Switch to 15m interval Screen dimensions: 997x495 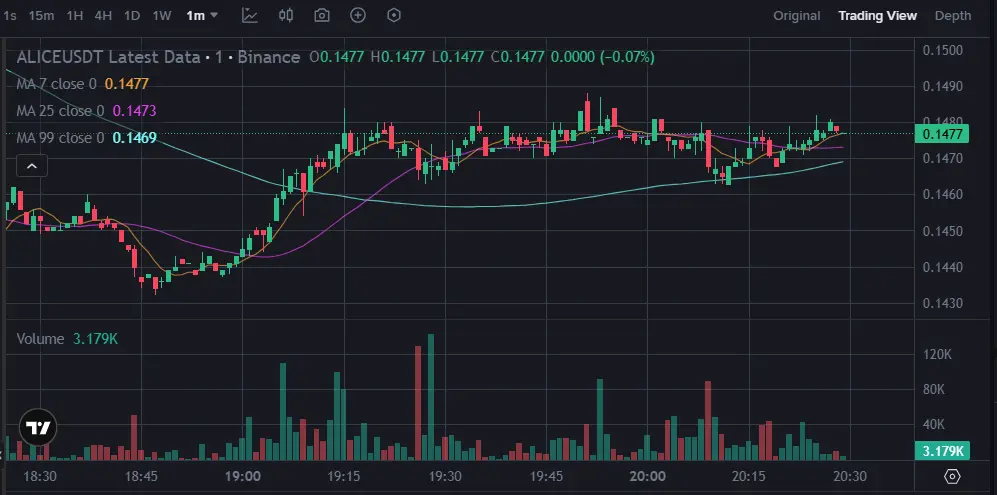coord(41,16)
